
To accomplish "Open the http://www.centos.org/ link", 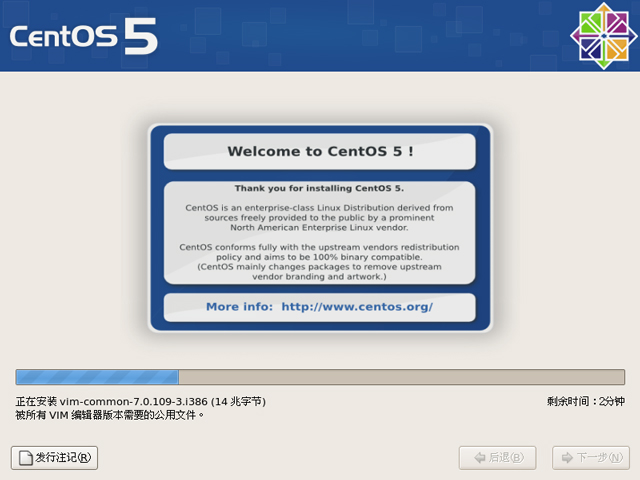I will tap(357, 307).
